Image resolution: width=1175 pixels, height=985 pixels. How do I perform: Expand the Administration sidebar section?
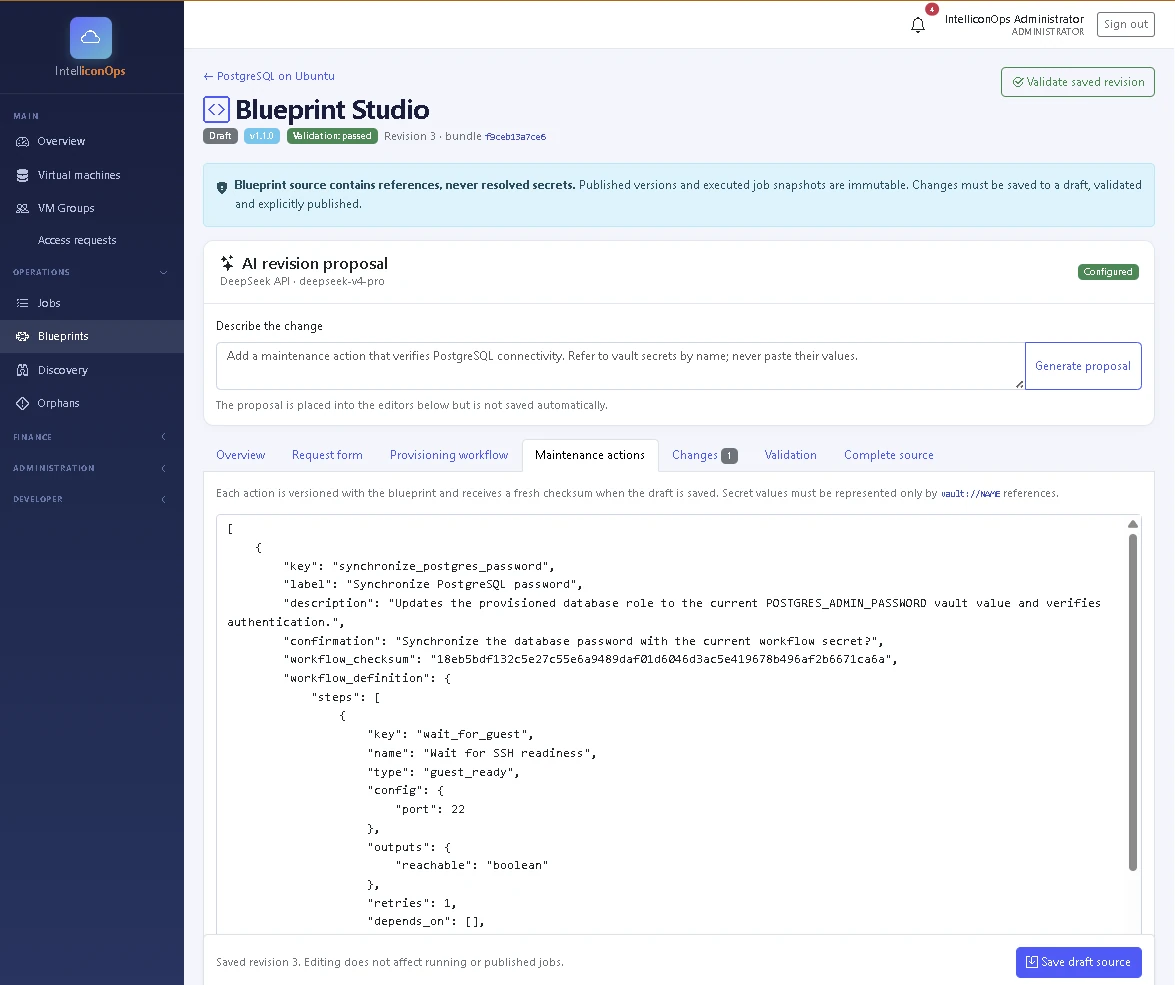(x=163, y=468)
